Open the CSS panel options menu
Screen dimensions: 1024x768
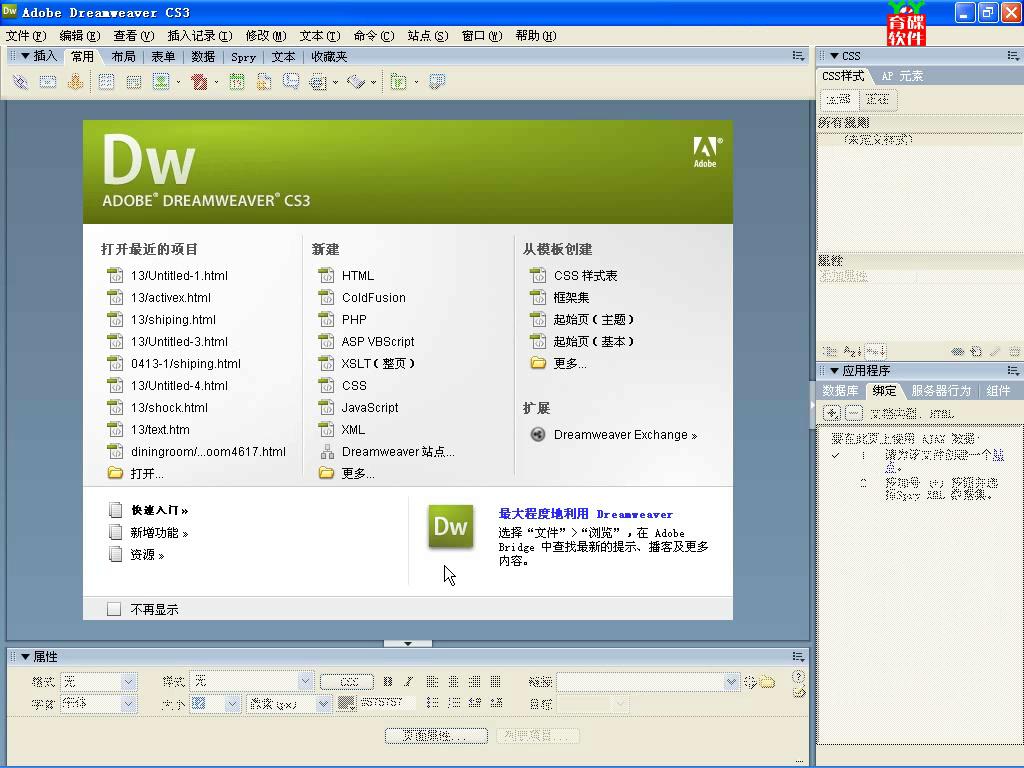pos(1013,56)
